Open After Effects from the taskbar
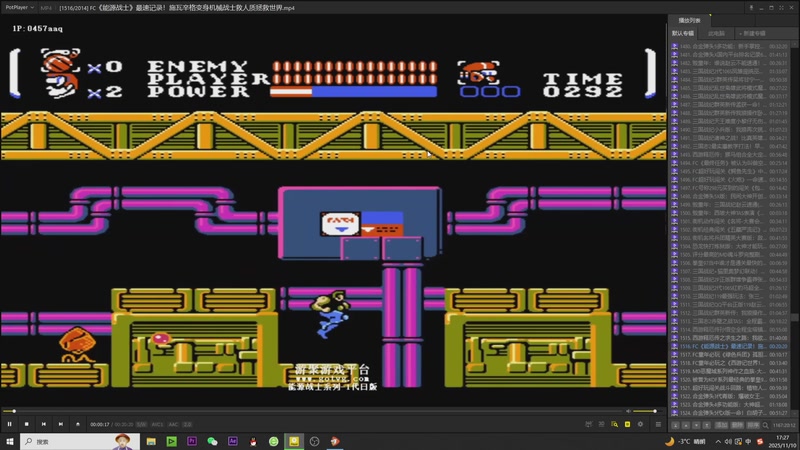This screenshot has height=450, width=800. coord(233,441)
